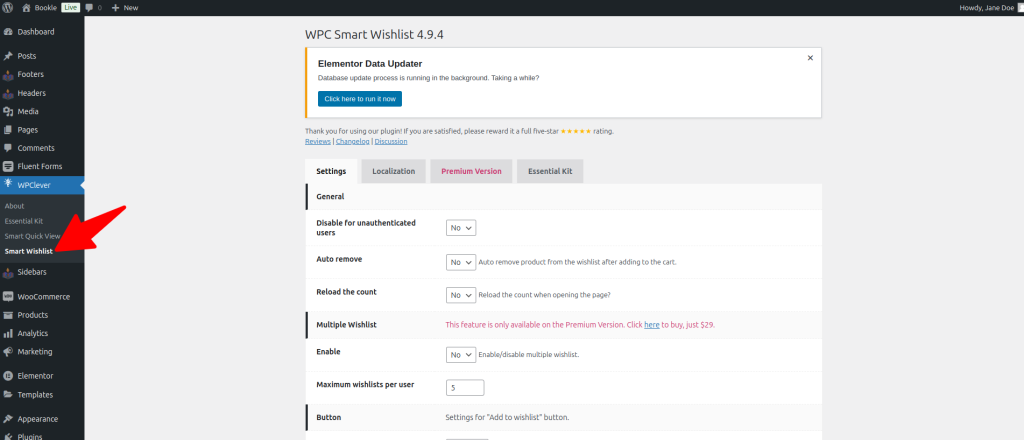
Task: Open the Changelog link
Action: coord(353,141)
